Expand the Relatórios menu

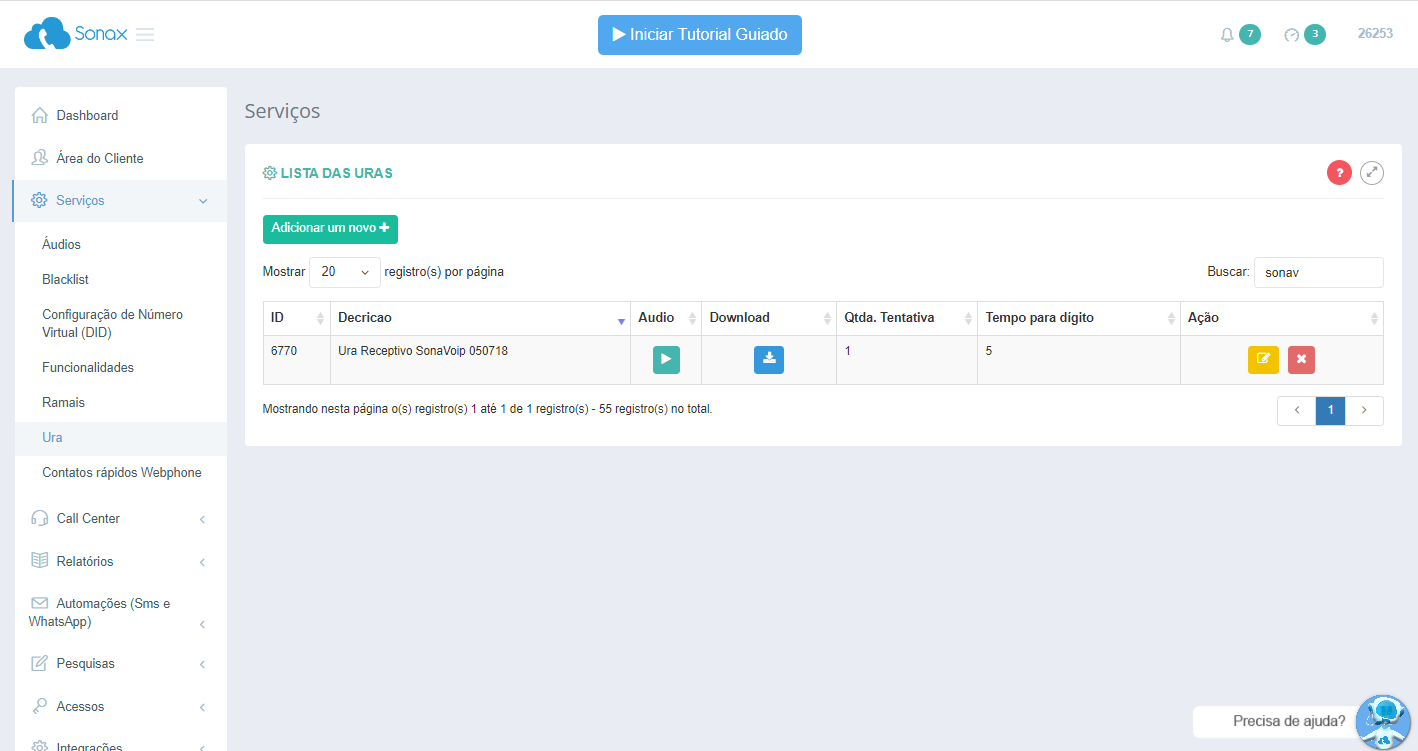point(120,562)
